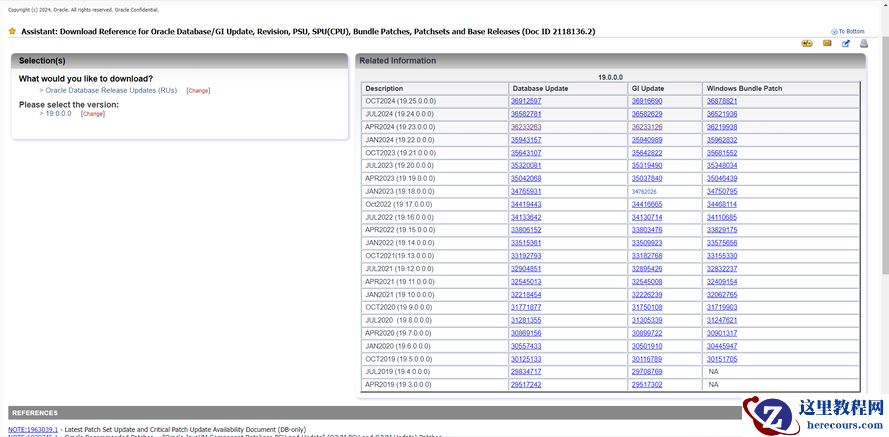
Task: Open Windows Bundle Patch 36878821
Action: [722, 101]
